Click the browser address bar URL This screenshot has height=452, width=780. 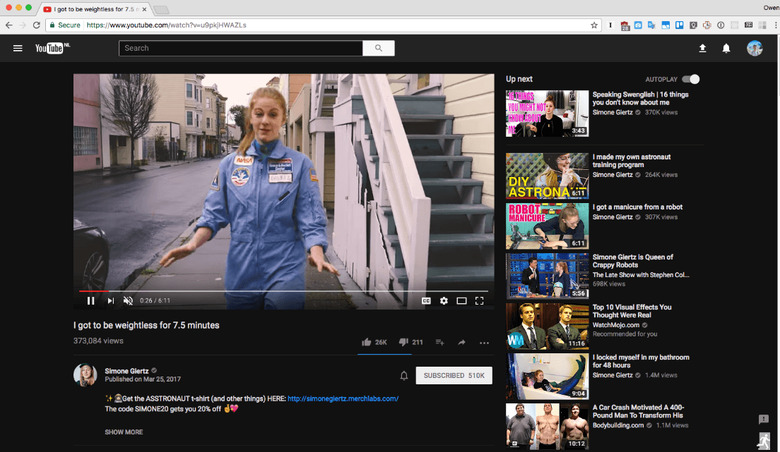coord(166,25)
